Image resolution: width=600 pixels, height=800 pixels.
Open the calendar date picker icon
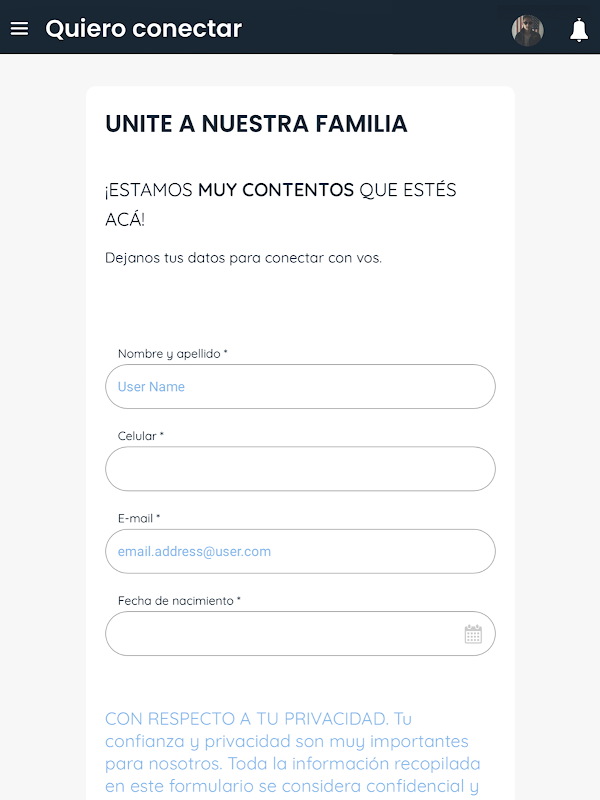tap(473, 634)
